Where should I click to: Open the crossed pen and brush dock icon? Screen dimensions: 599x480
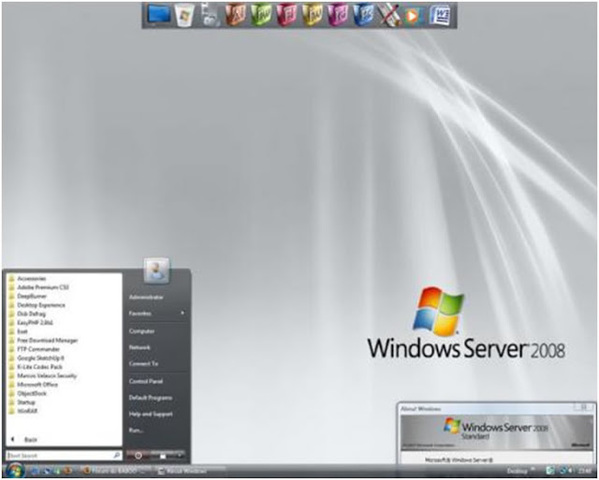click(x=388, y=16)
